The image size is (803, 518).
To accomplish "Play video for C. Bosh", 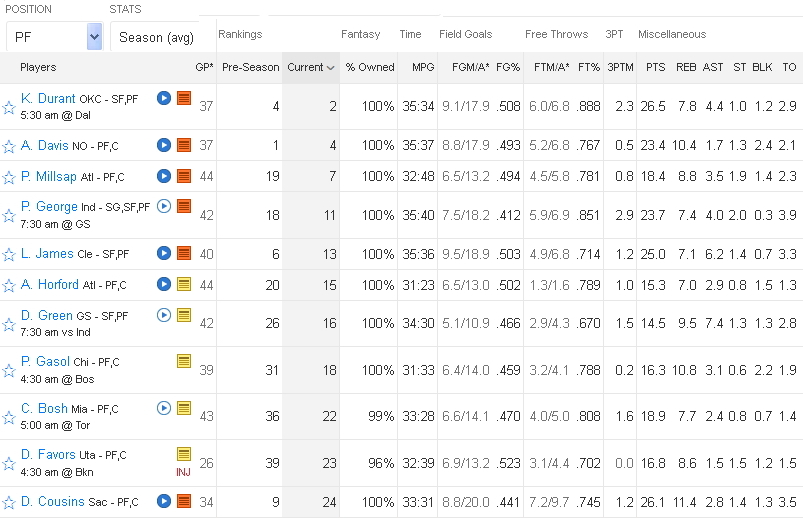I will [164, 408].
